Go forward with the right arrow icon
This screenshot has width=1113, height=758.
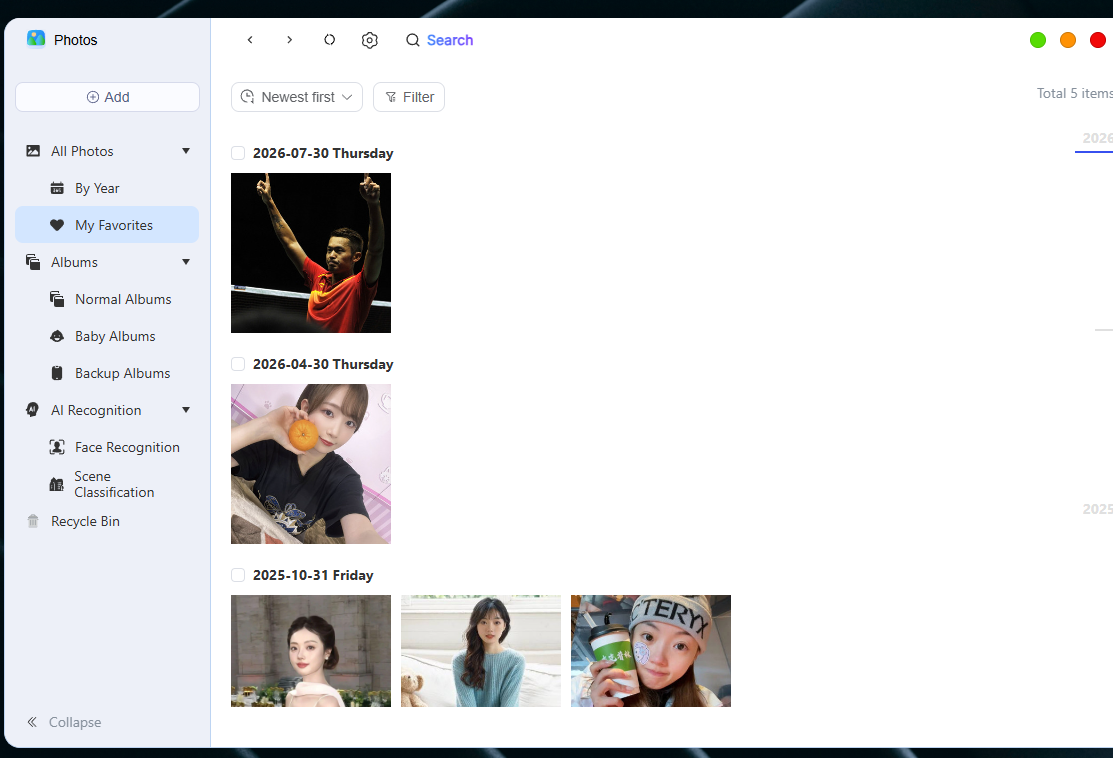[x=290, y=40]
